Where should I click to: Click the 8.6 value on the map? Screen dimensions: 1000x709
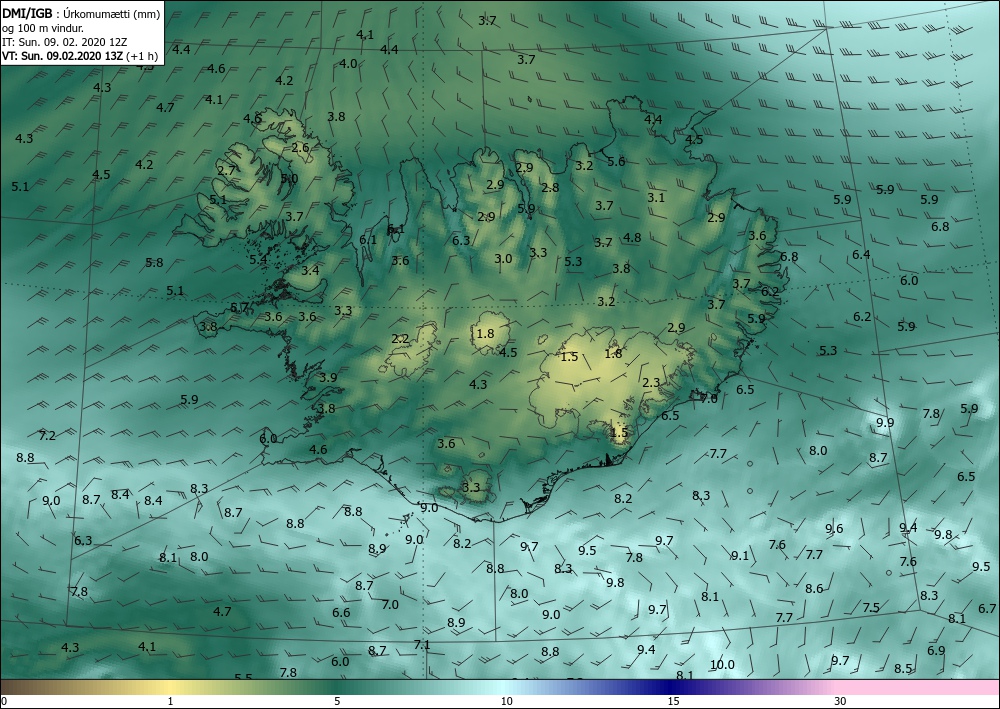click(814, 588)
